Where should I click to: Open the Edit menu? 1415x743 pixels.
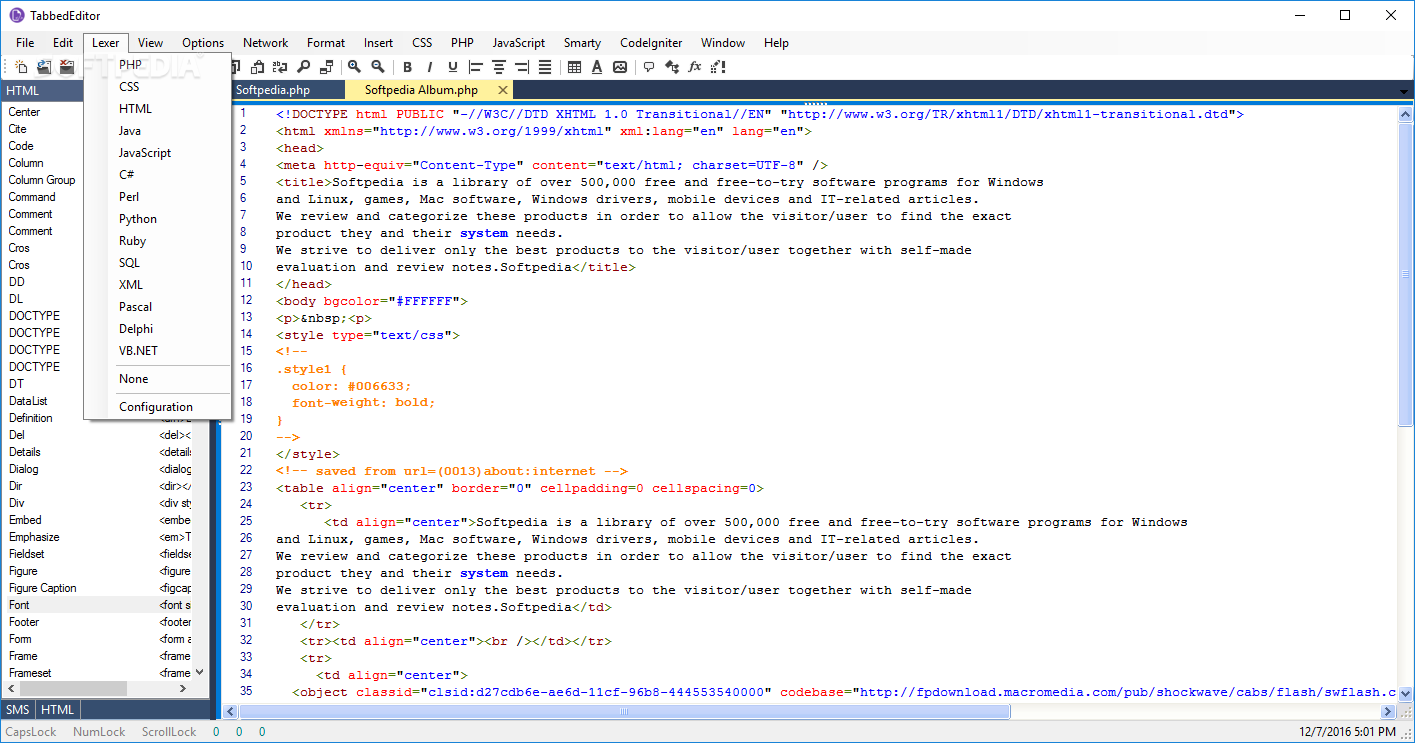[x=63, y=43]
